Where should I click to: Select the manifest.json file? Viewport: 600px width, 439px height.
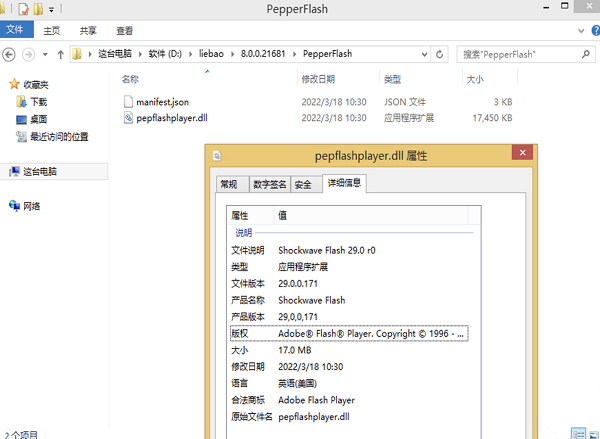[x=163, y=102]
